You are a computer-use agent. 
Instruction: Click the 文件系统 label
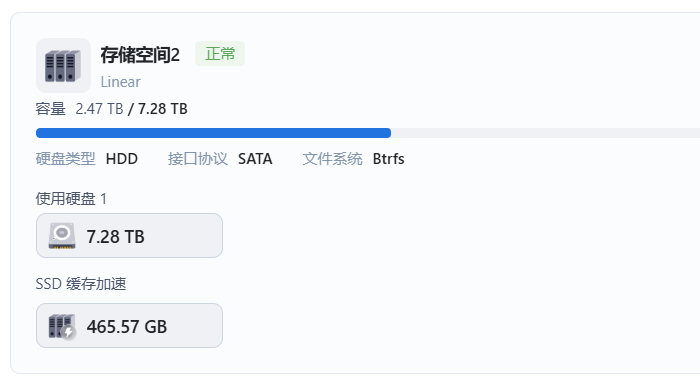(x=333, y=159)
